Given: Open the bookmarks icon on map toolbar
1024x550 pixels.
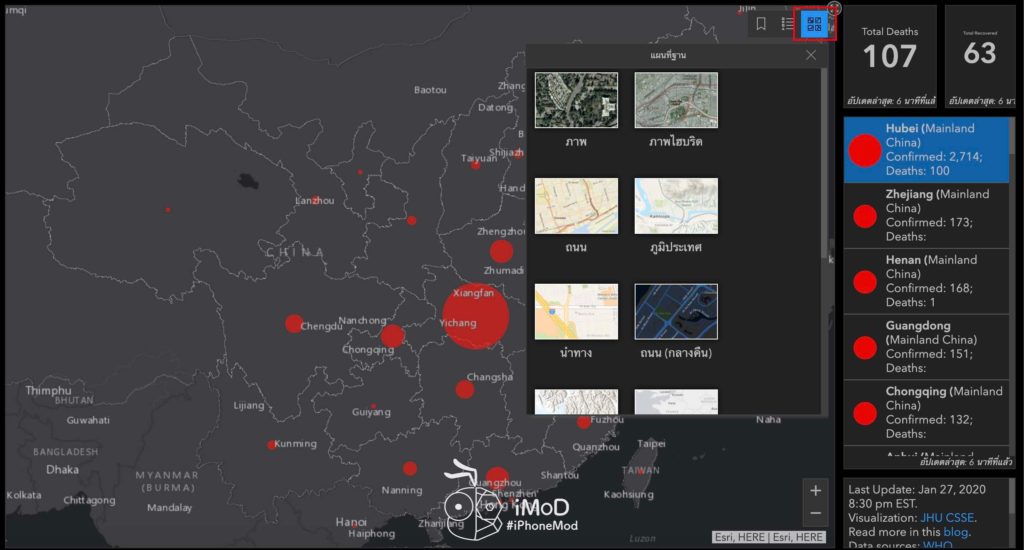Looking at the screenshot, I should (x=761, y=24).
